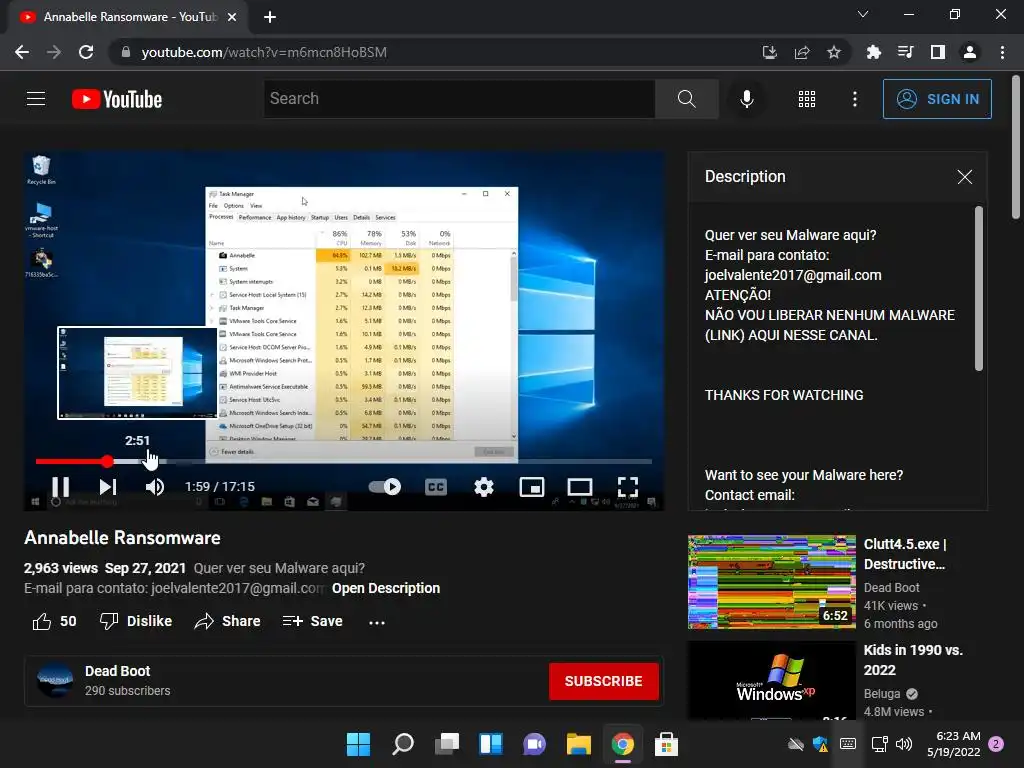Open more actions ellipsis menu
1024x768 pixels.
click(377, 622)
